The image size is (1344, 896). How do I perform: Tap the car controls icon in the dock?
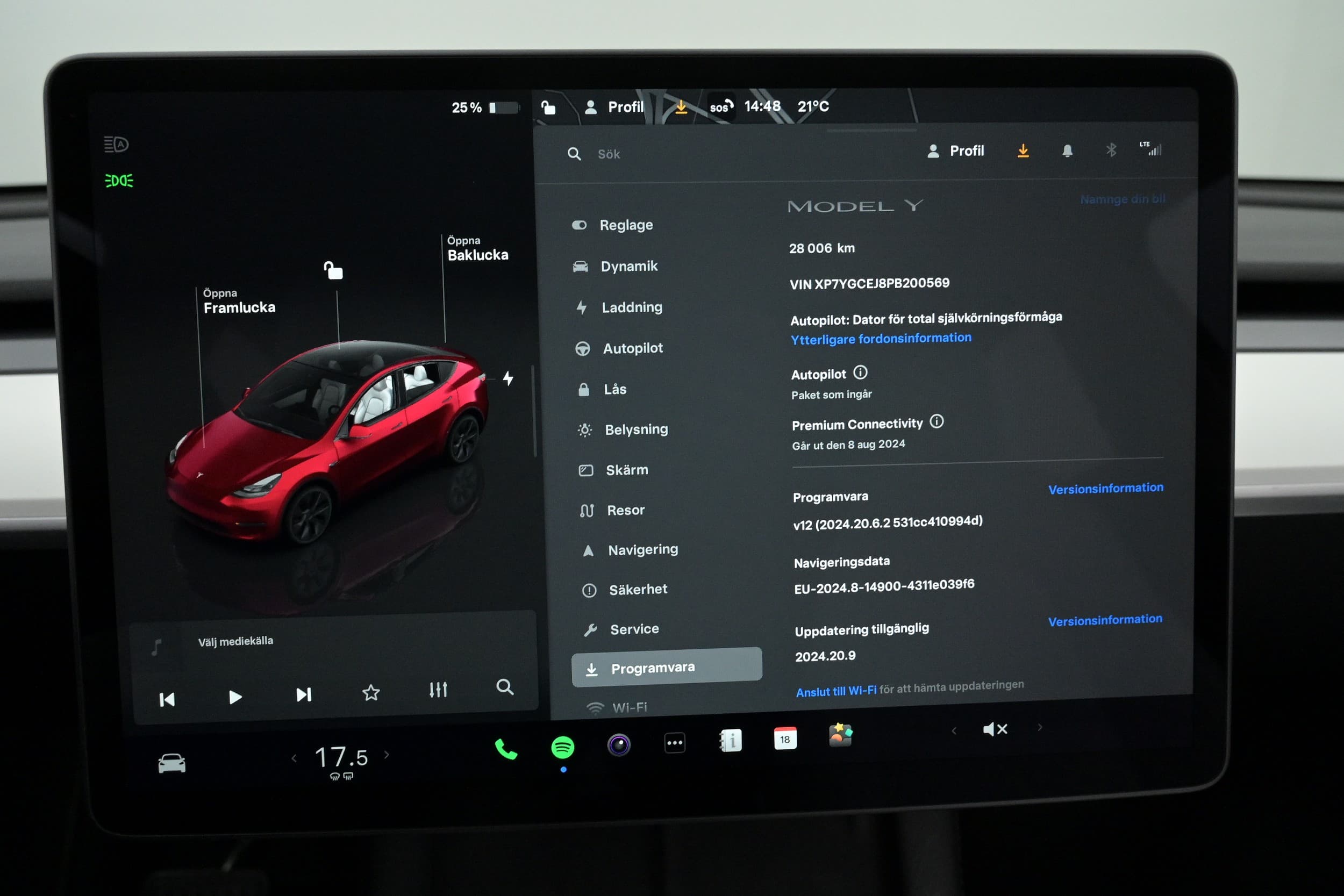pyautogui.click(x=171, y=763)
